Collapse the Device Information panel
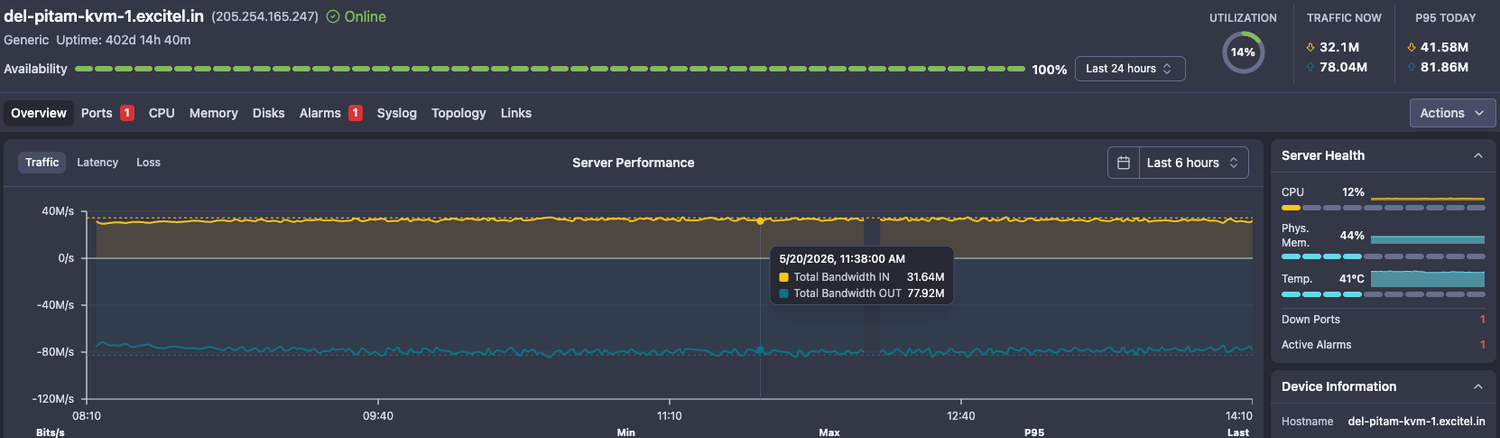The image size is (1500, 438). [x=1478, y=387]
